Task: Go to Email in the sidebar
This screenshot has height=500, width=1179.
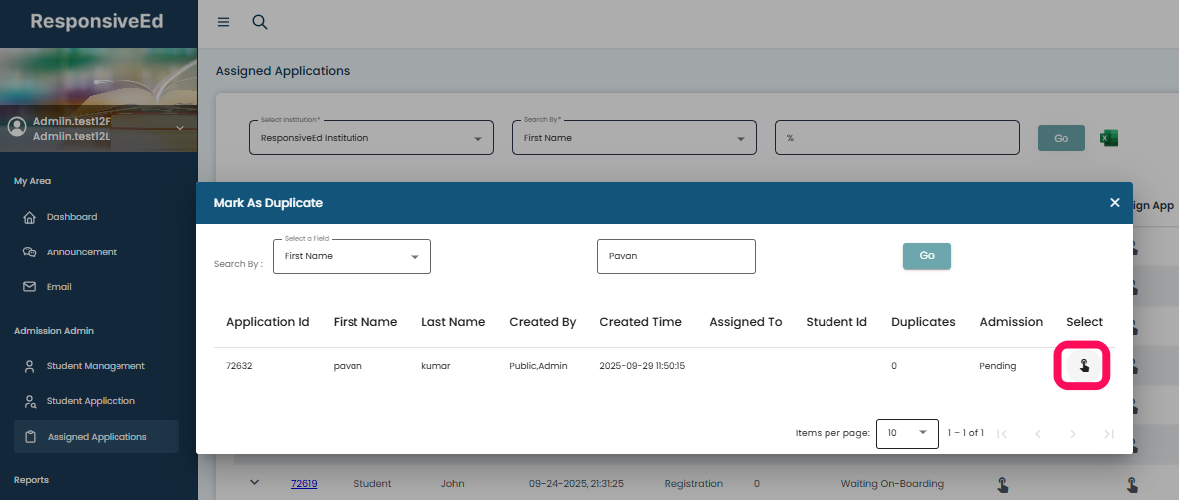Action: tap(58, 287)
